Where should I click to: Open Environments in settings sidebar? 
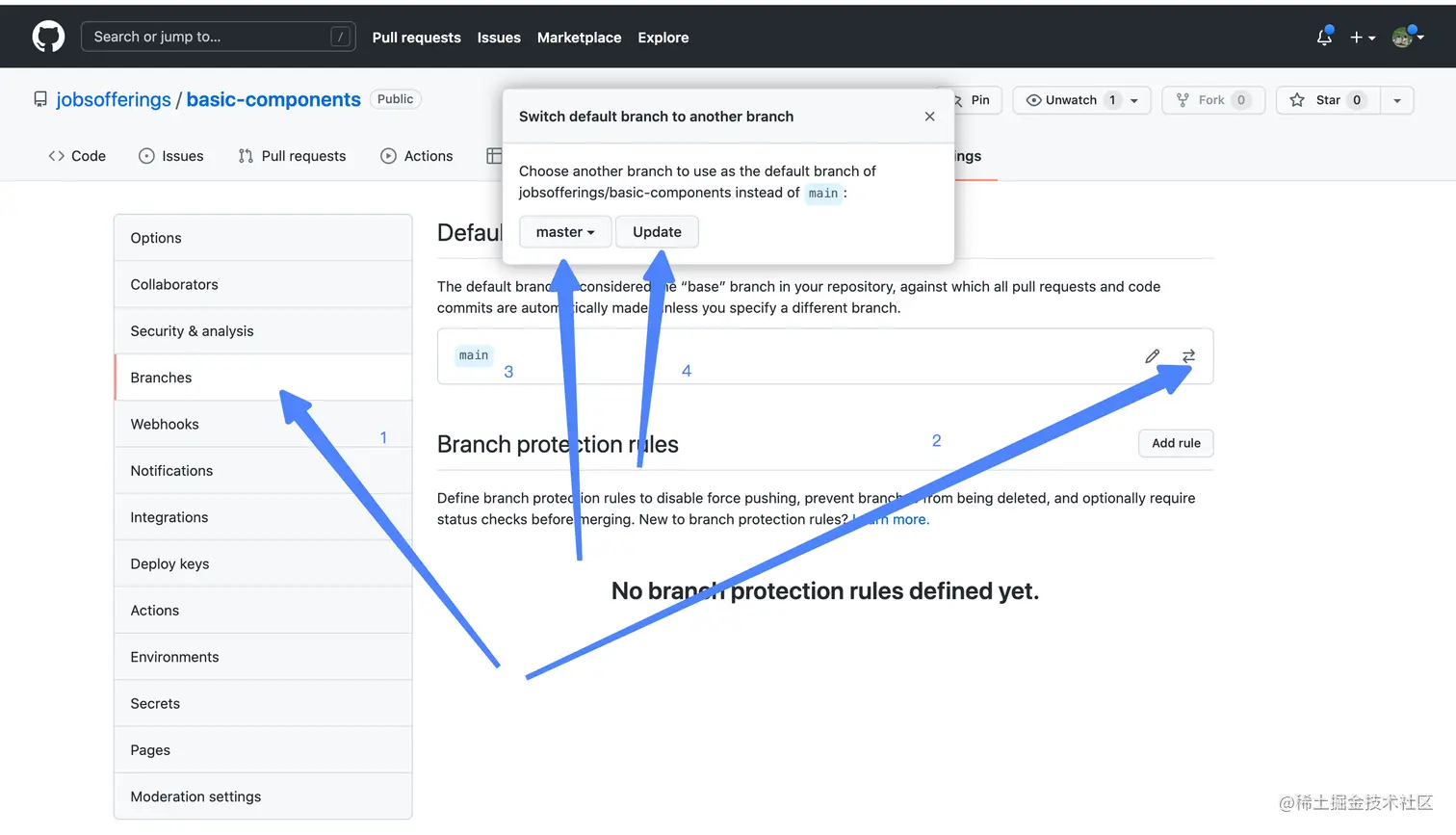tap(263, 657)
